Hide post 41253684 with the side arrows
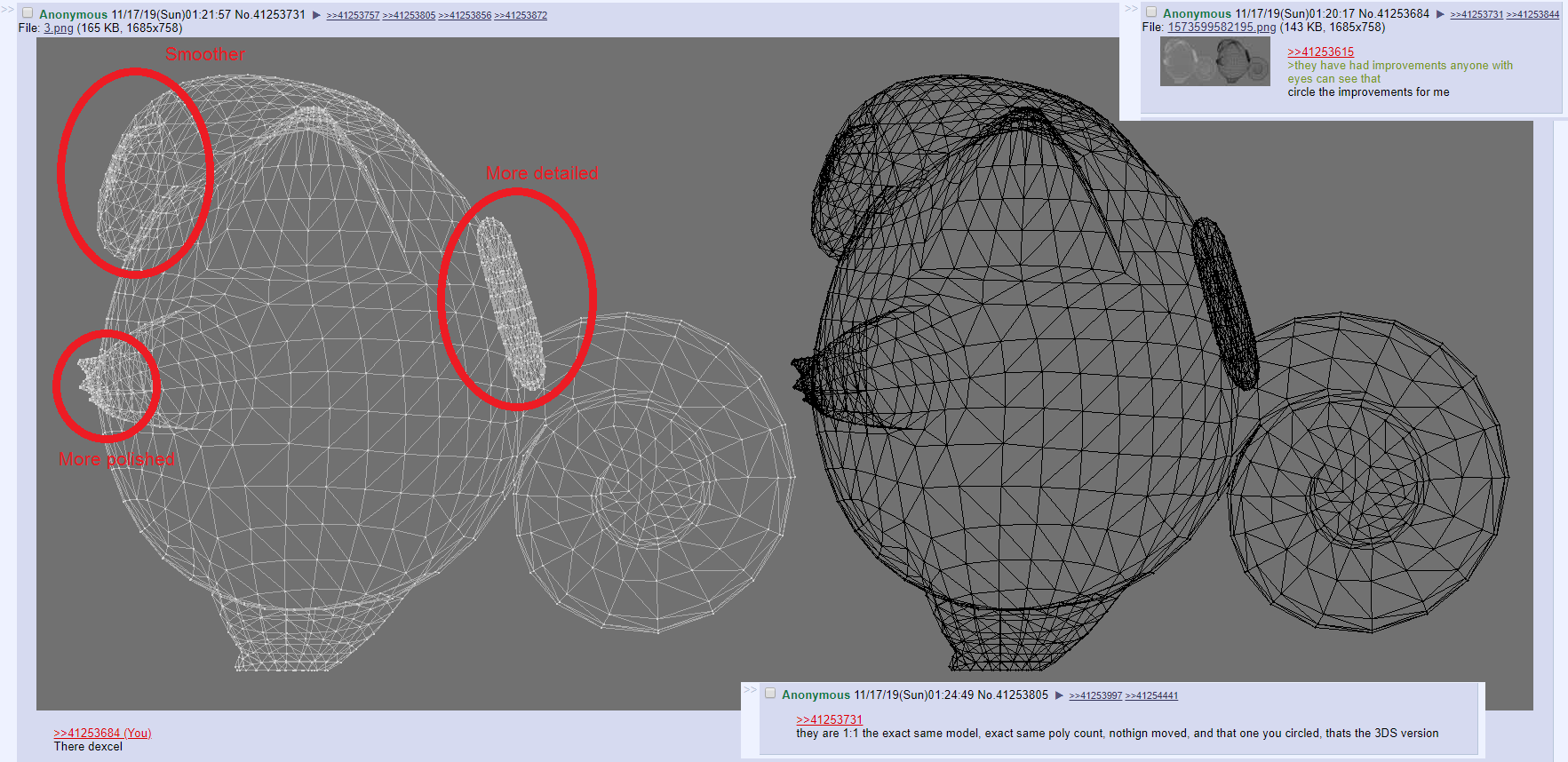Screen dimensions: 1568x762 coord(1131,9)
